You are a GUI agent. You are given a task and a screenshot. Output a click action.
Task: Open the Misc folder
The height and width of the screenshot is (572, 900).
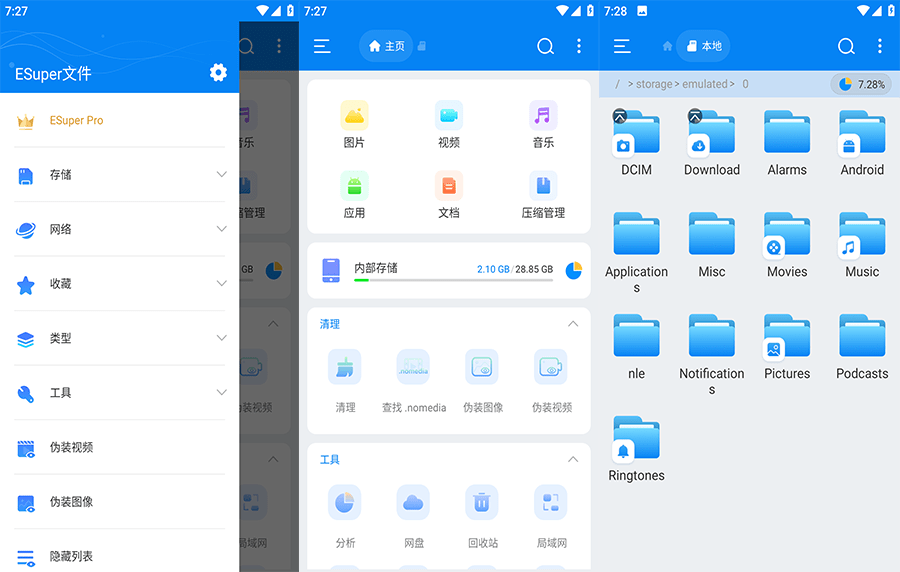pyautogui.click(x=712, y=245)
